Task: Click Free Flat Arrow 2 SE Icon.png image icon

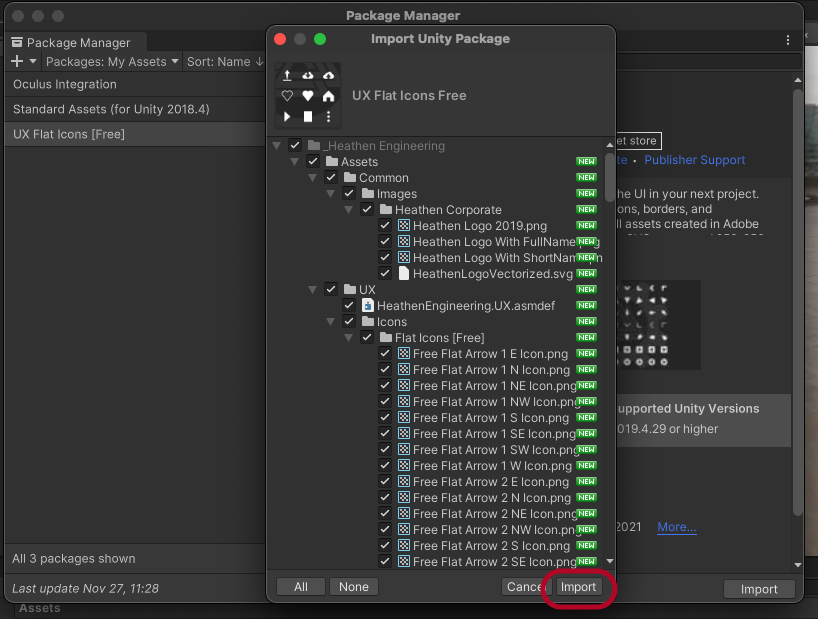Action: [404, 562]
